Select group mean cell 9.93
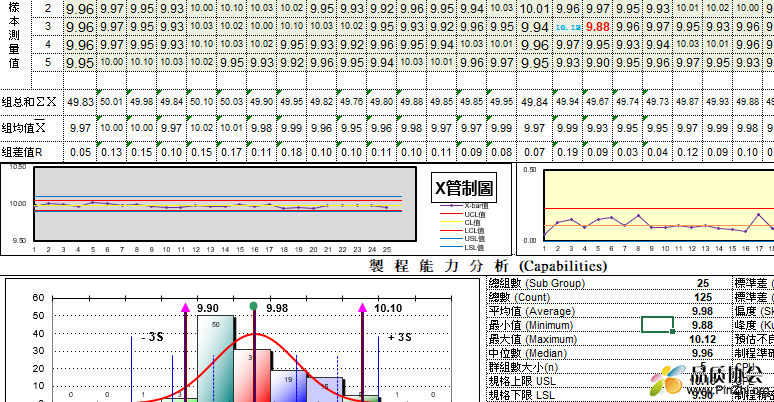 pos(597,128)
